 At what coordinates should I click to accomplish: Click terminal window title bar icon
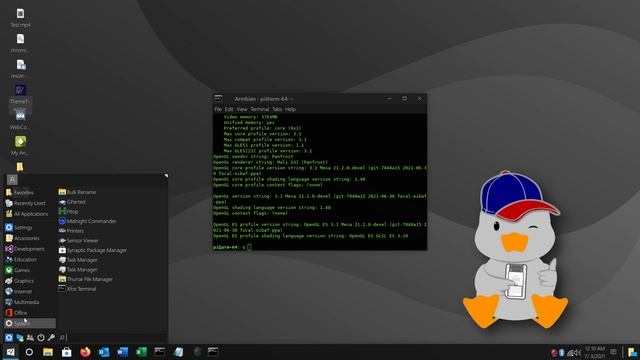(218, 98)
